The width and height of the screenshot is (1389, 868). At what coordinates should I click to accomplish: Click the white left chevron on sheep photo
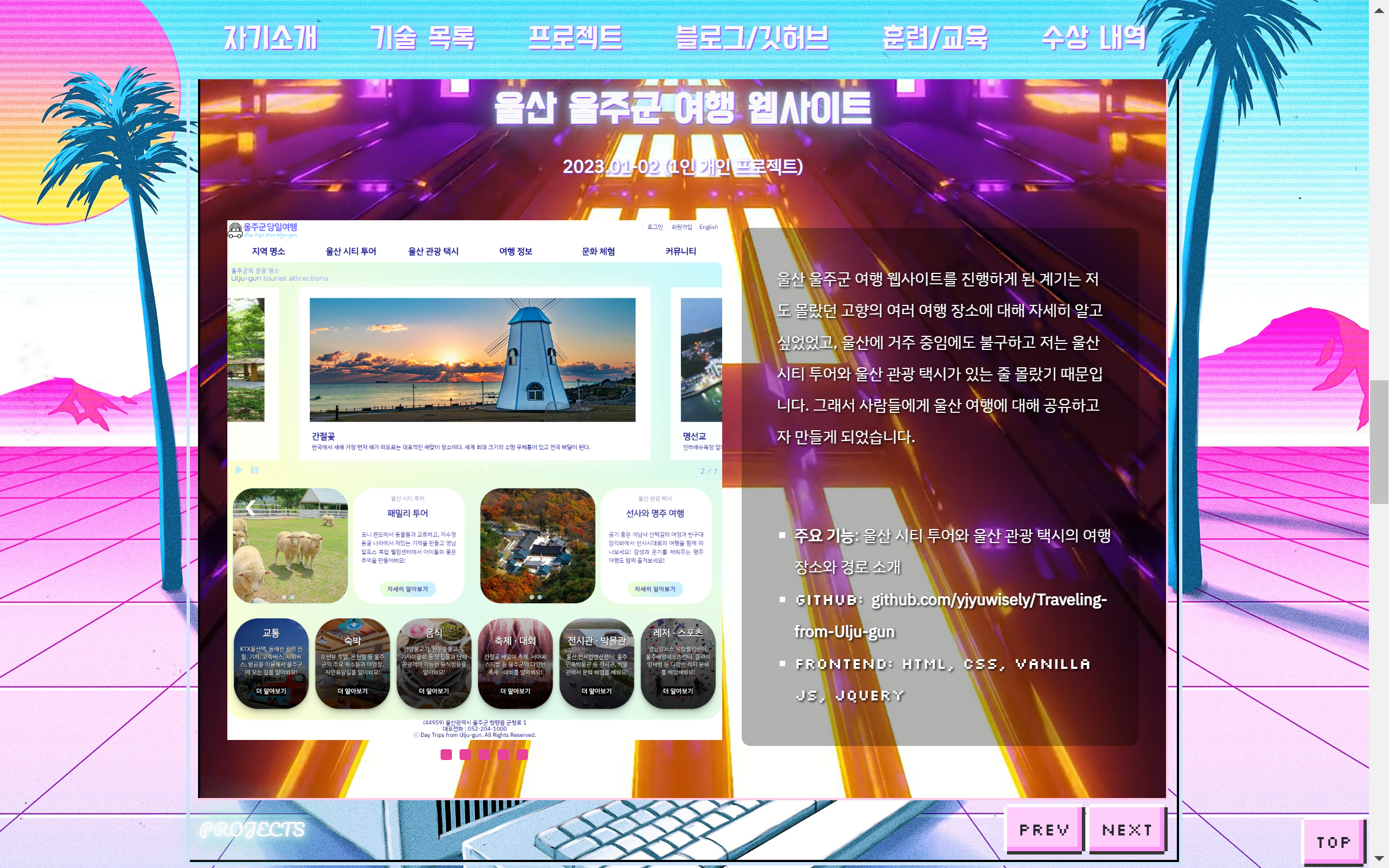point(250,507)
